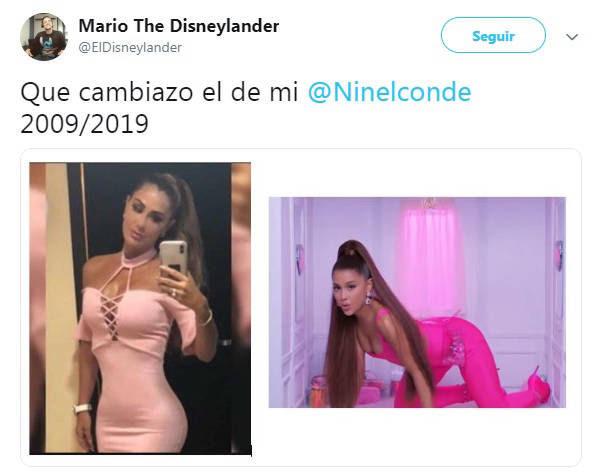Screen dimensions: 603x473
Task: Click the Mario The Disneylander display name
Action: 178,26
